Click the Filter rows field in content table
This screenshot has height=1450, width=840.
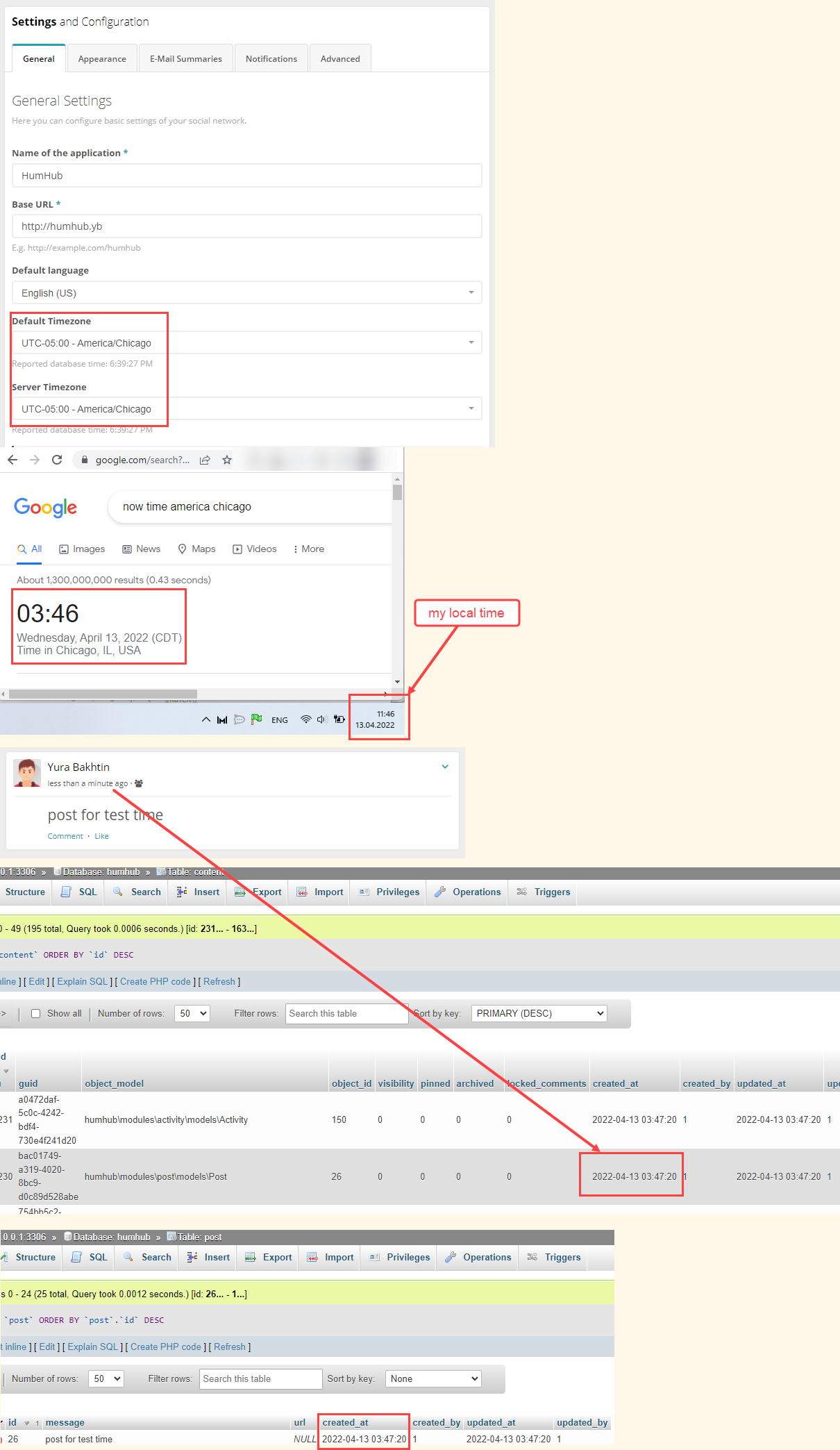click(x=346, y=1014)
